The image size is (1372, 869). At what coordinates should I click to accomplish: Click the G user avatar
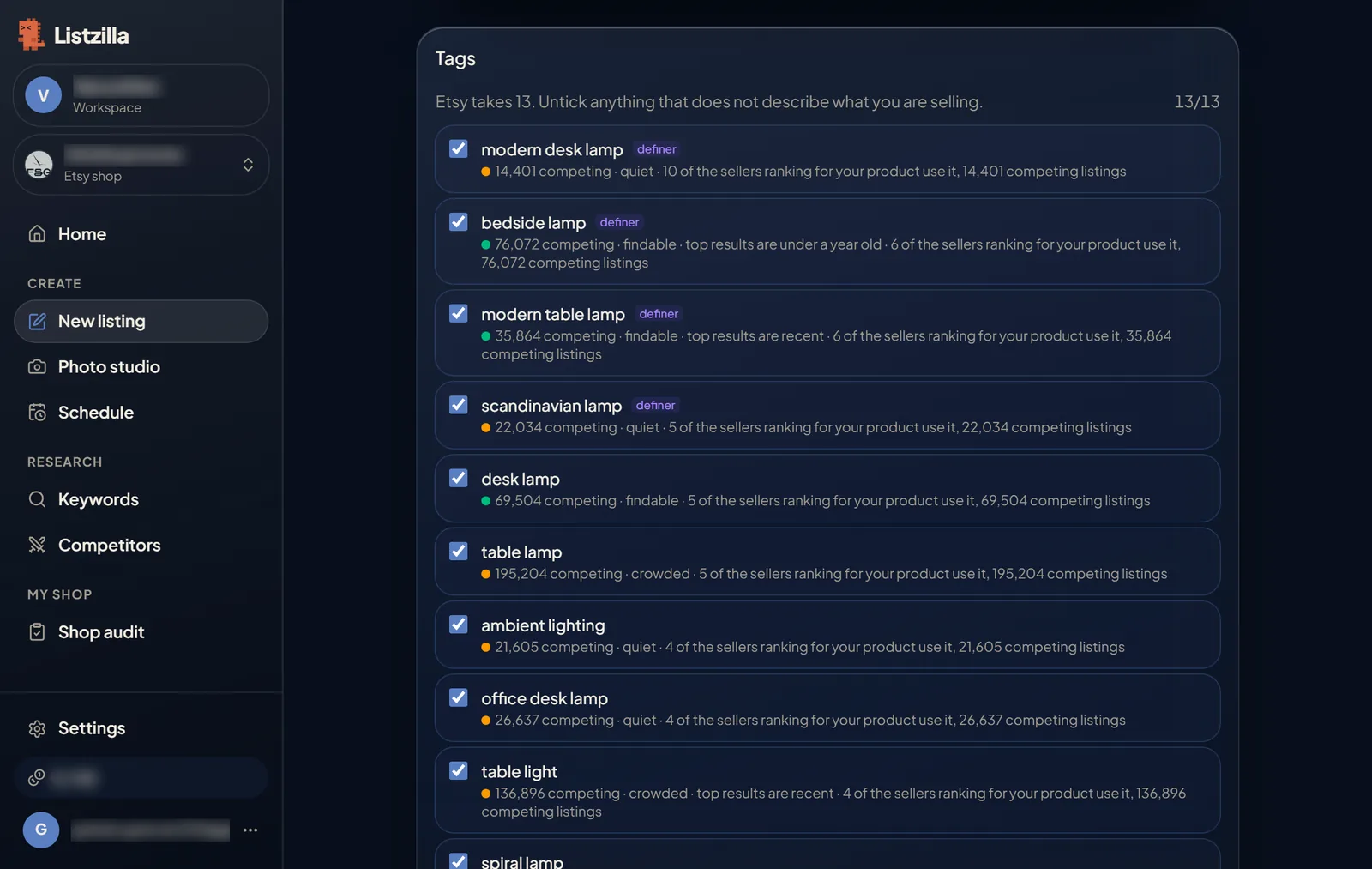point(41,830)
